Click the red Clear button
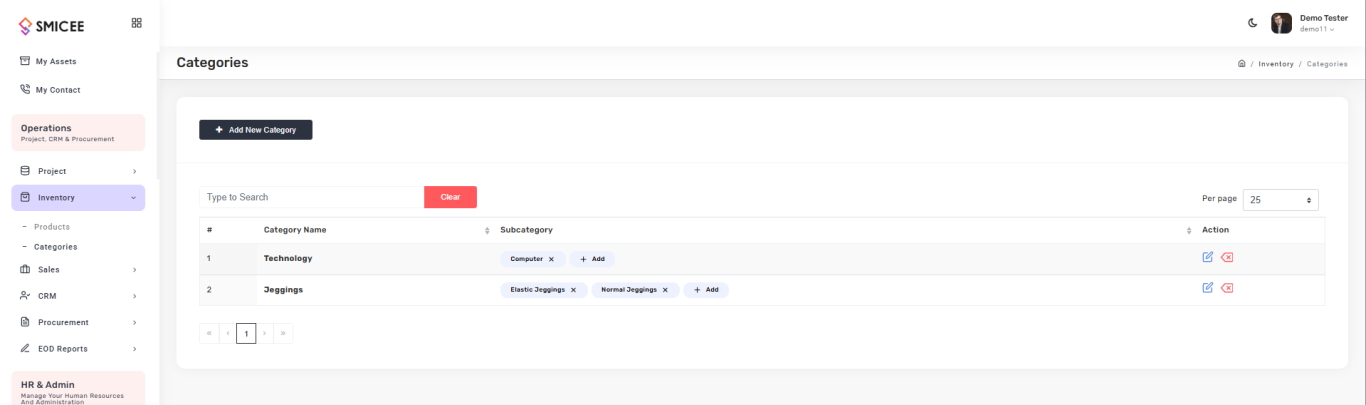The image size is (1366, 405). 450,197
